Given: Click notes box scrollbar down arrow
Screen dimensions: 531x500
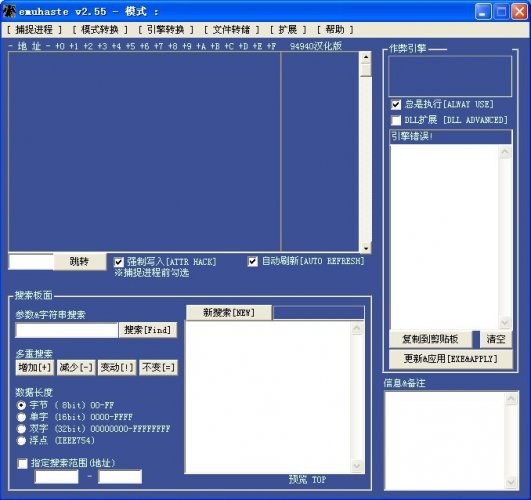Looking at the screenshot, I should pyautogui.click(x=510, y=482).
